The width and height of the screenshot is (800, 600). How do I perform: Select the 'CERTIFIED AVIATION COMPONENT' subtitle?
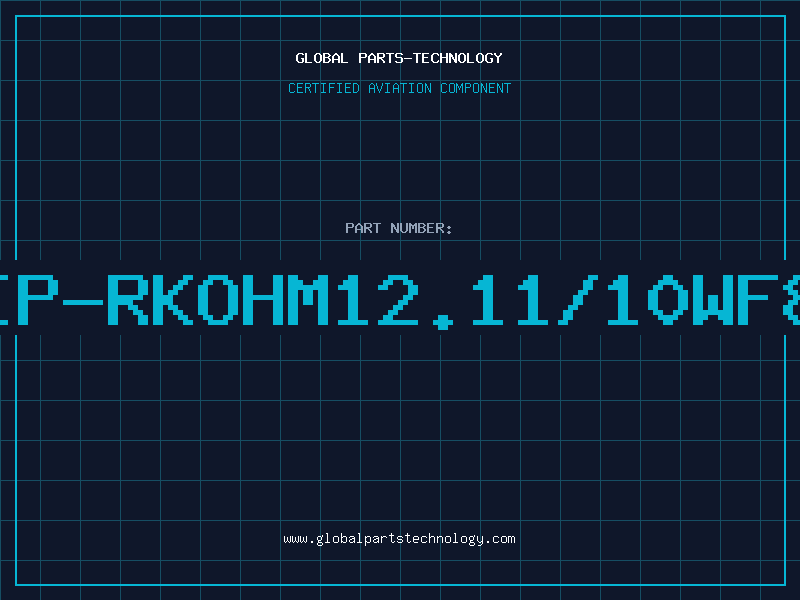399,88
